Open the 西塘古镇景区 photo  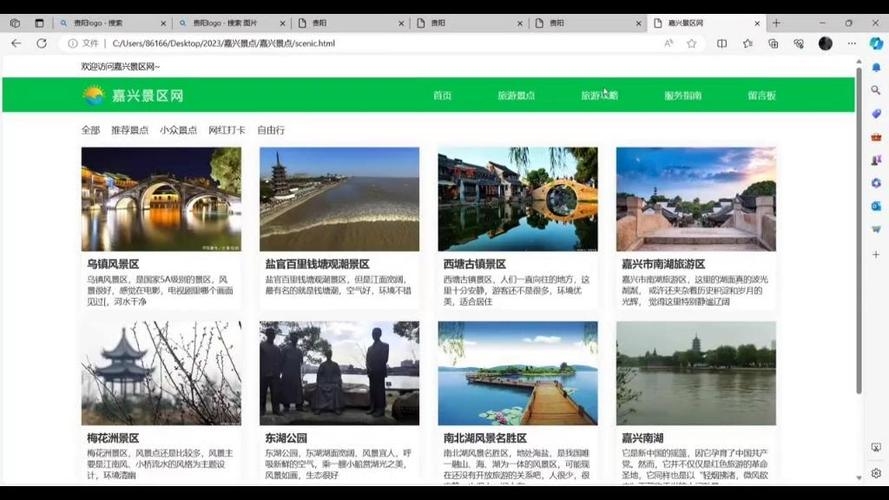pyautogui.click(x=518, y=199)
